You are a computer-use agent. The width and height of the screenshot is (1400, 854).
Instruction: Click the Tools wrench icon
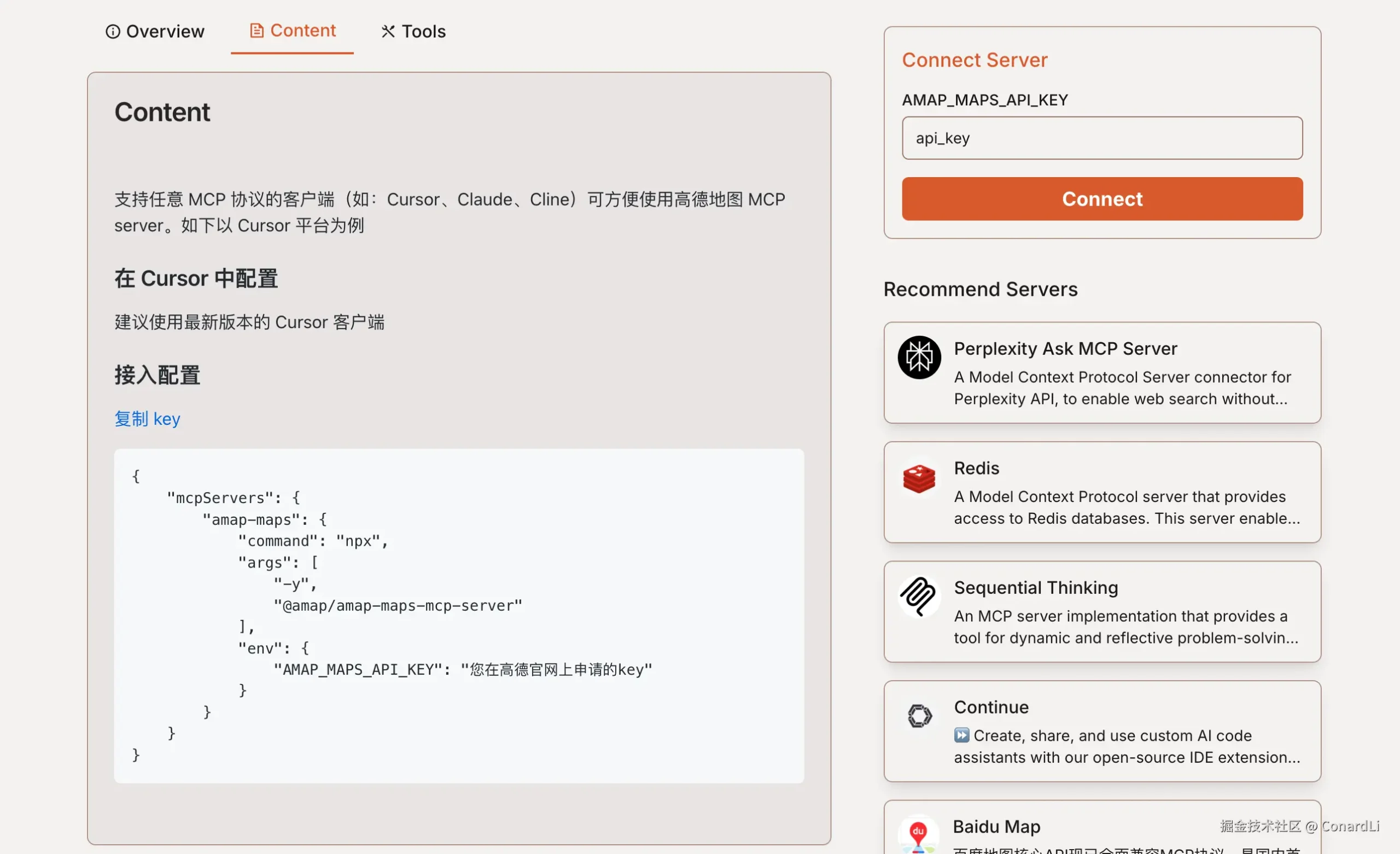388,31
